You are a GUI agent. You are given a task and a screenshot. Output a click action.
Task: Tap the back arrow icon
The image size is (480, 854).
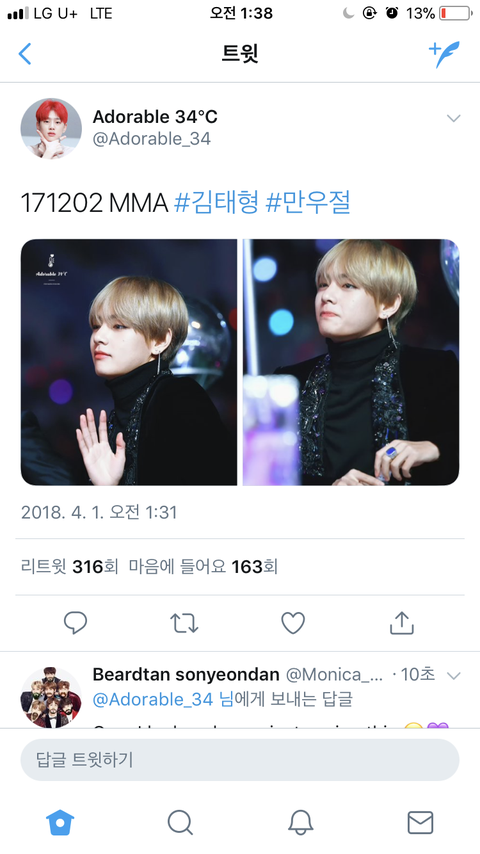click(x=25, y=54)
